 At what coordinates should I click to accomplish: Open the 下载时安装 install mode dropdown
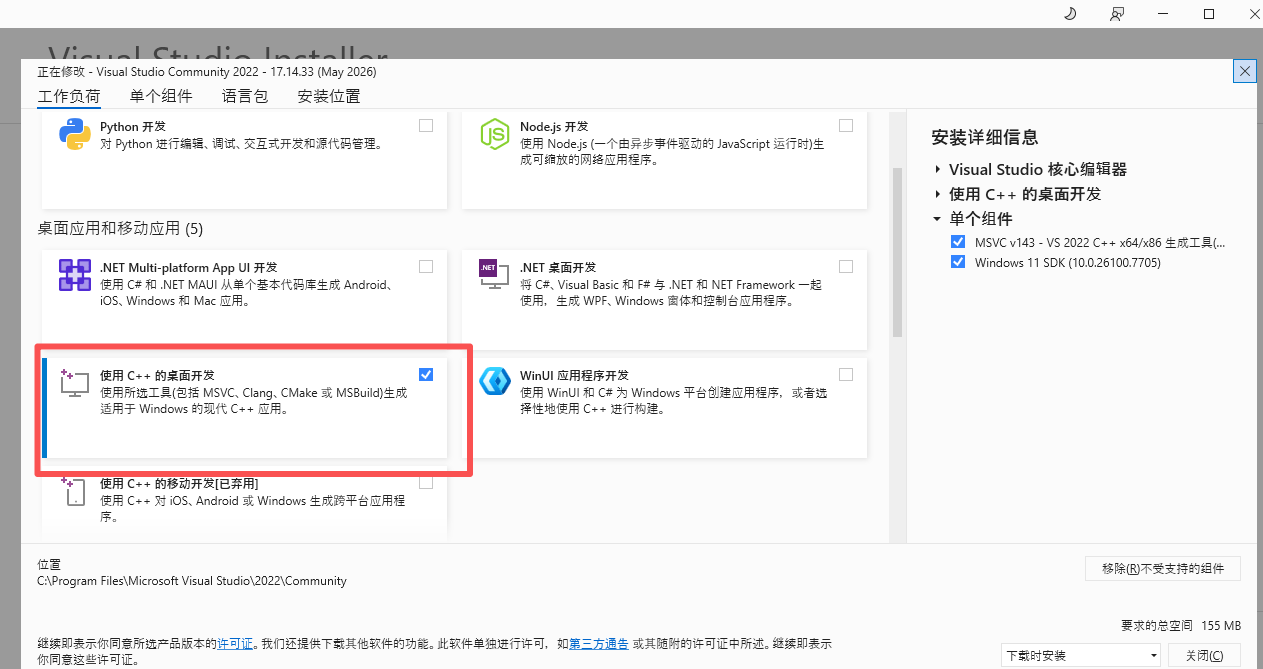click(1081, 656)
